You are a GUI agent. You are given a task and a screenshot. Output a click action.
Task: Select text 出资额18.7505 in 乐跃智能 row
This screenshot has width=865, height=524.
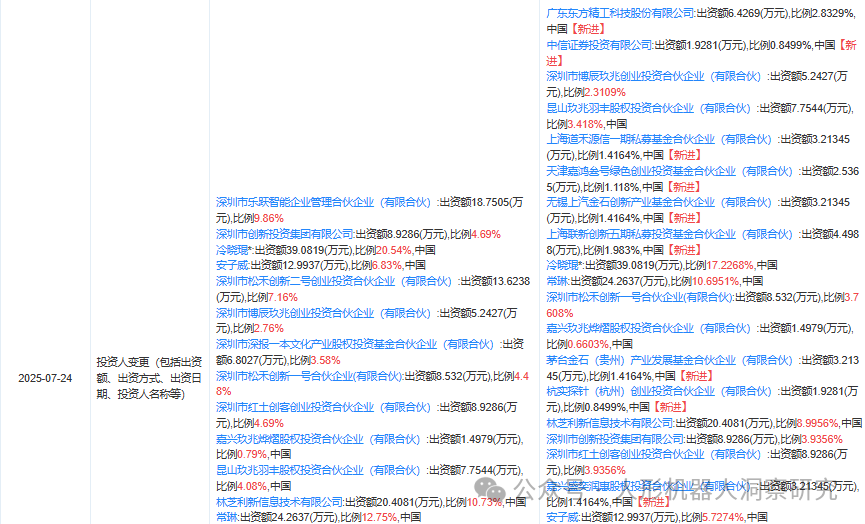tap(474, 202)
